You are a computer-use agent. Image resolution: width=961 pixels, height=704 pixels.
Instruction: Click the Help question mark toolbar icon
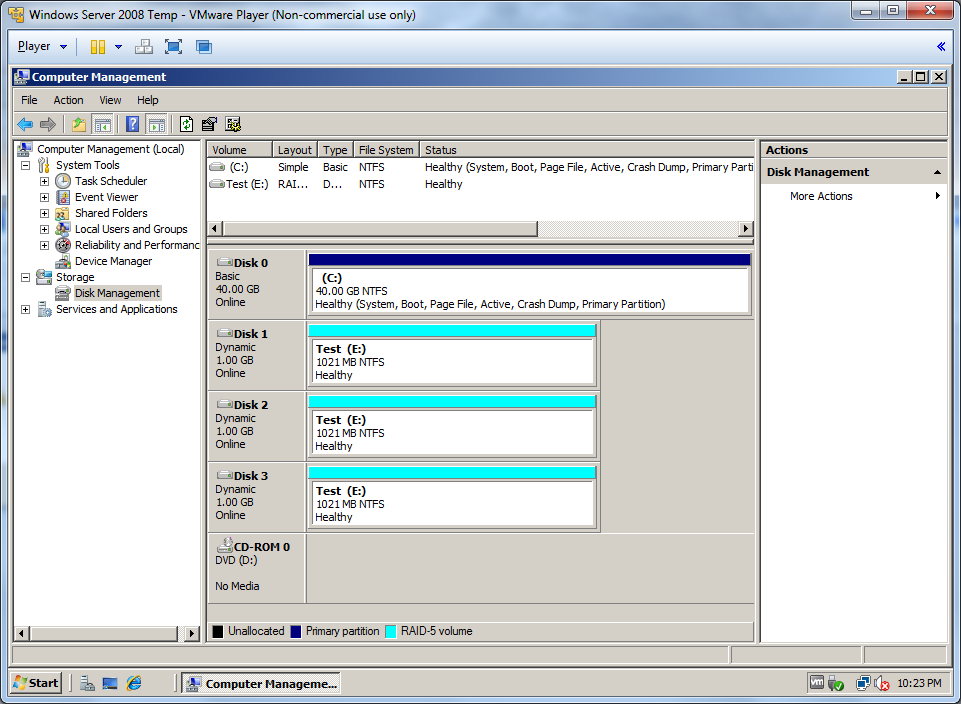132,124
